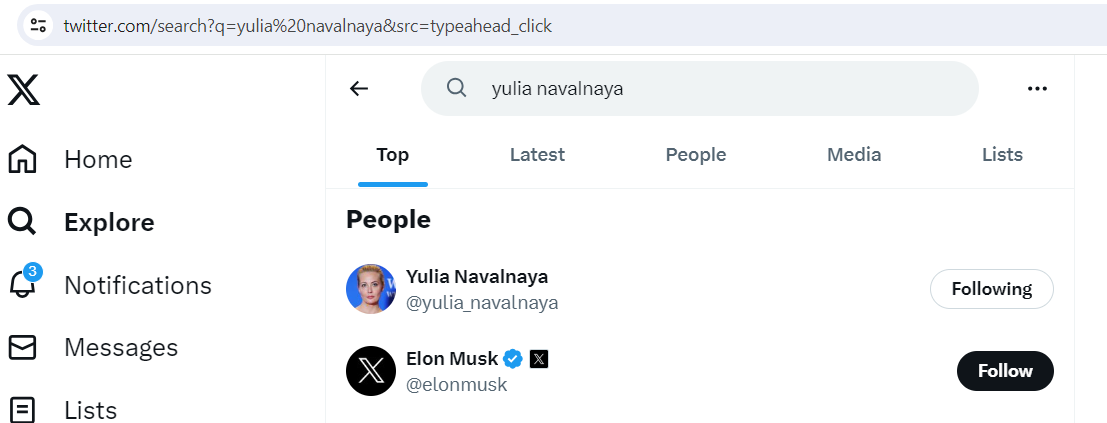Open the three-dot search options menu
Screen dimensions: 1107x423
[x=1037, y=88]
